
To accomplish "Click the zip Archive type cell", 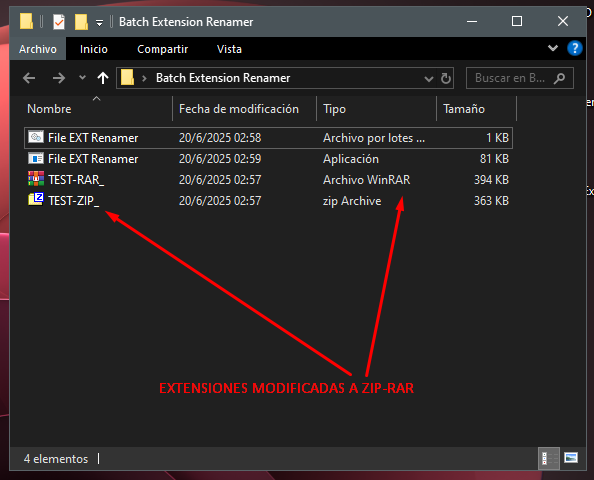I will coord(352,201).
